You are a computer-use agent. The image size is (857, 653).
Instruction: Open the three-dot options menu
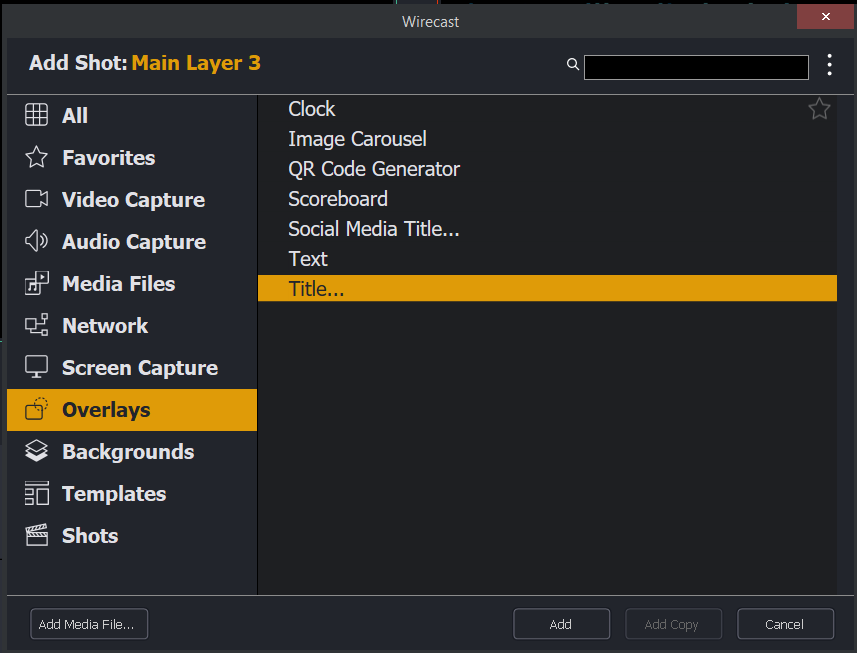pyautogui.click(x=830, y=64)
